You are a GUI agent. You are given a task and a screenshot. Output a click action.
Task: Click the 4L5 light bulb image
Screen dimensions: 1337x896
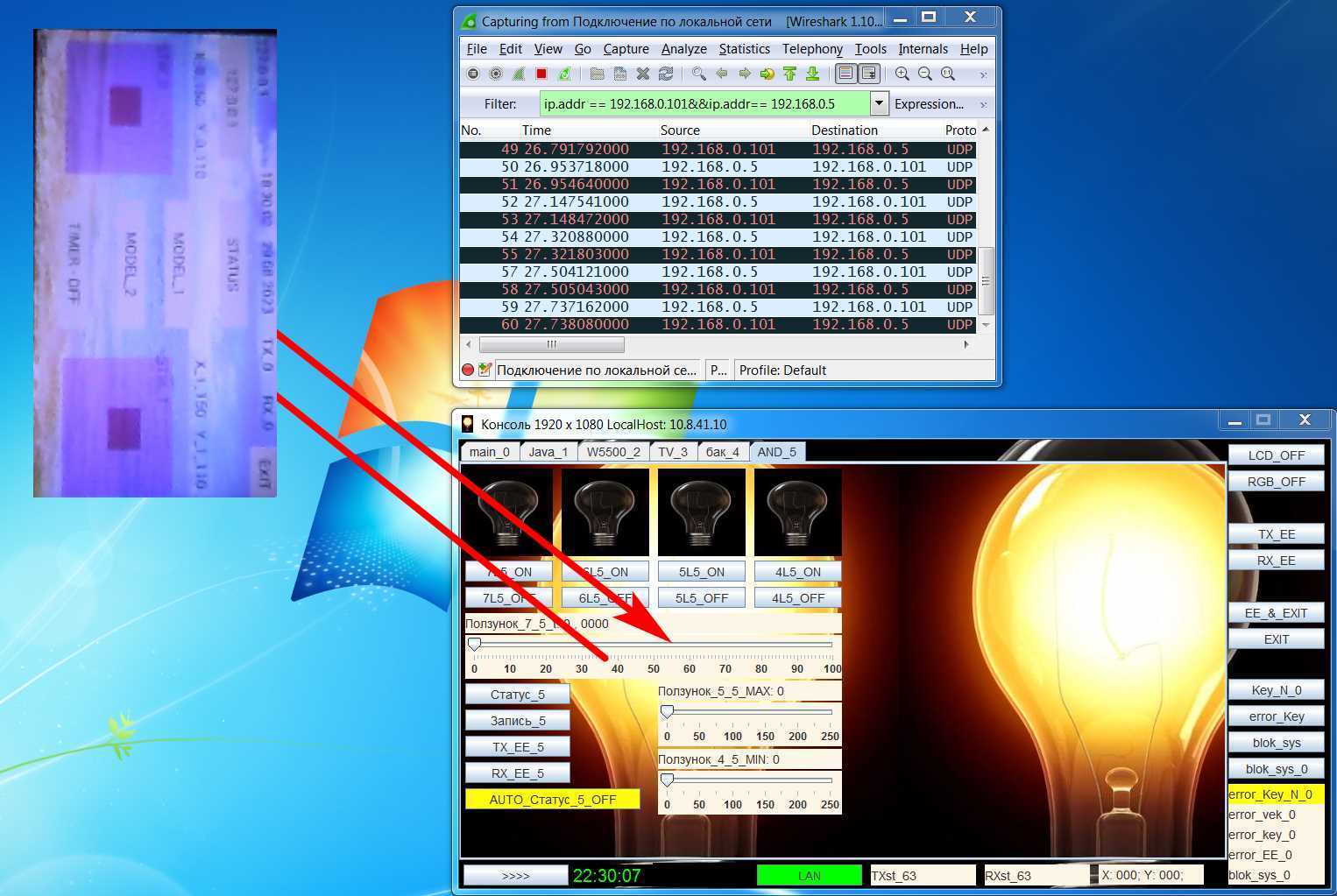tap(797, 511)
